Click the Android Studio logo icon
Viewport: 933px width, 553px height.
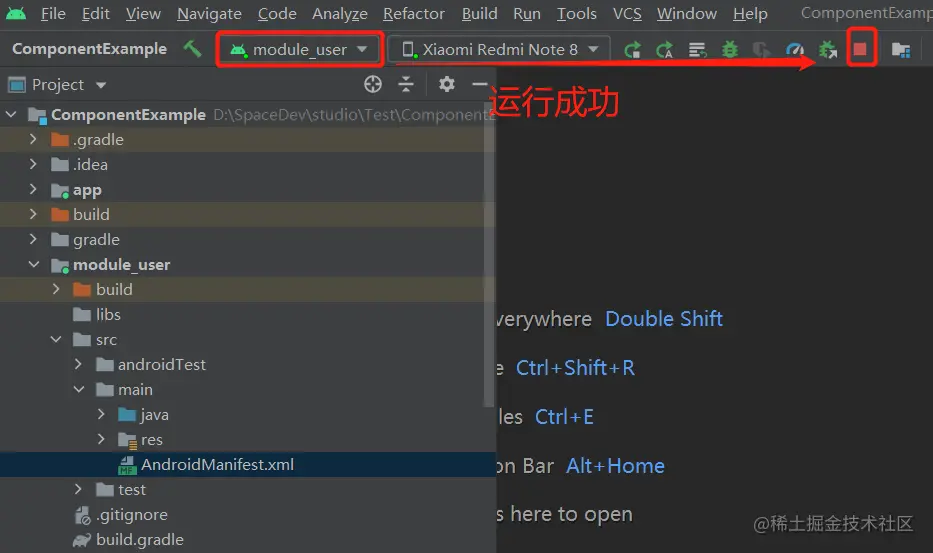click(x=15, y=13)
